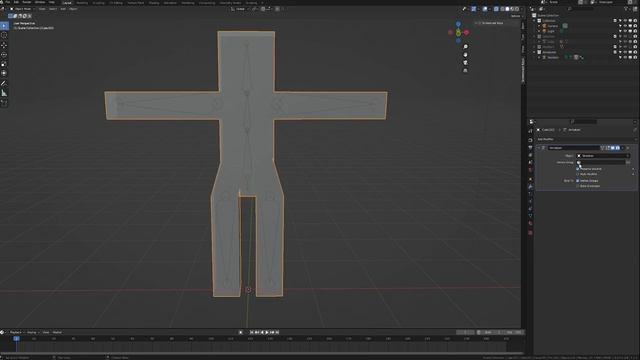640x360 pixels.
Task: Hide the Light object with its eye icon
Action: pos(625,31)
